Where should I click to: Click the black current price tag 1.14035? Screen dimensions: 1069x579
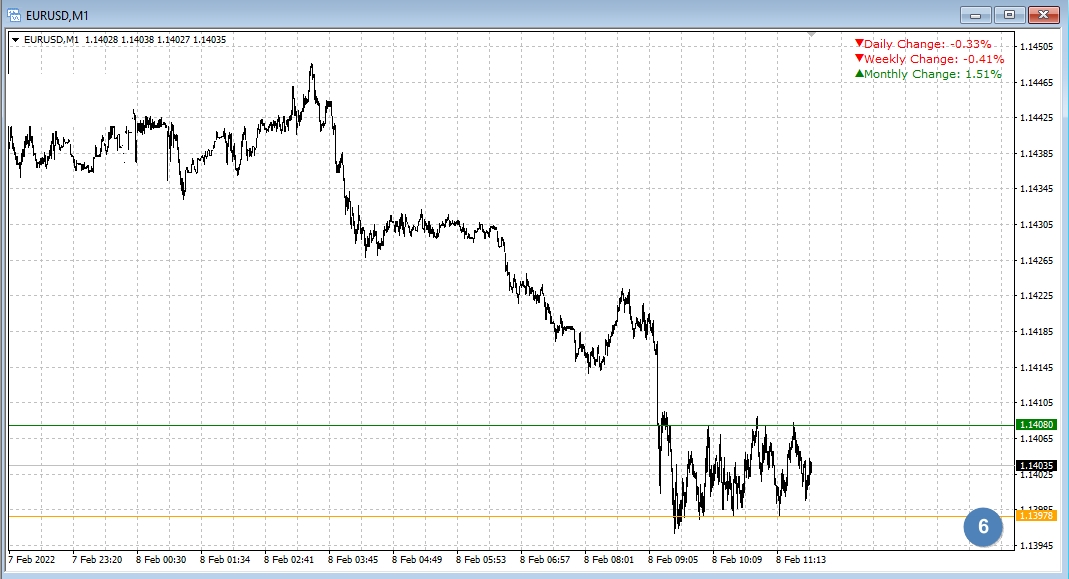click(1036, 465)
